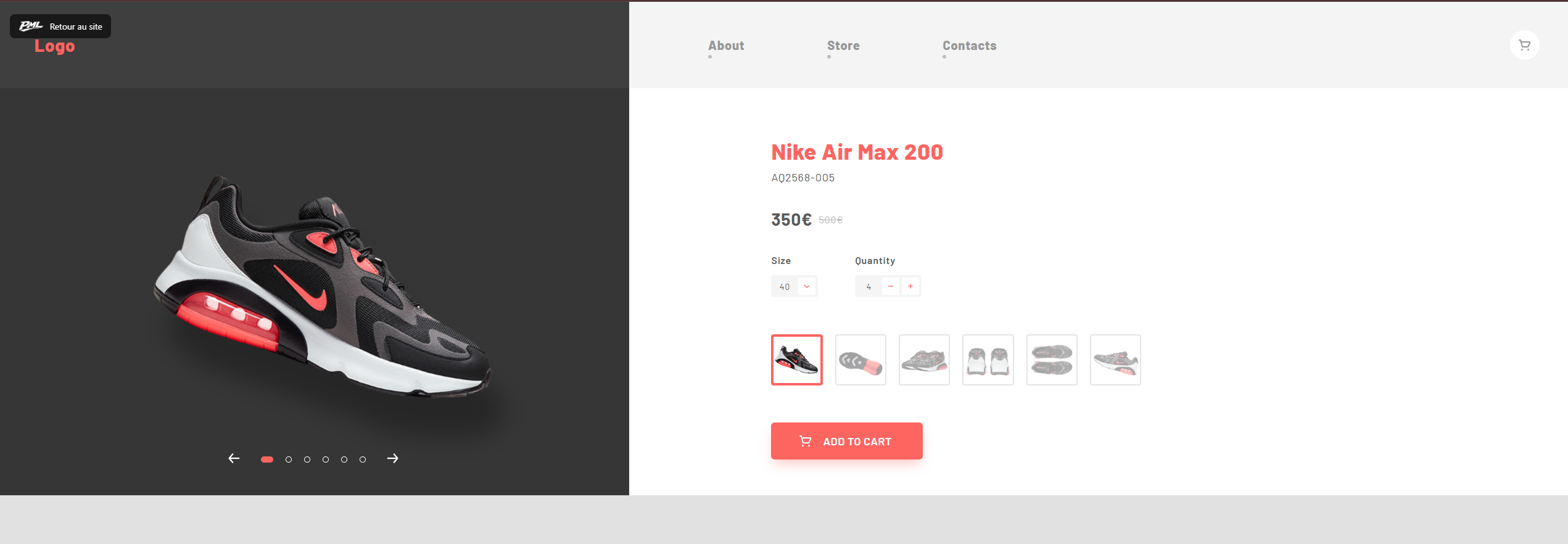Select the active first carousel indicator
Viewport: 1568px width, 544px height.
click(x=267, y=460)
